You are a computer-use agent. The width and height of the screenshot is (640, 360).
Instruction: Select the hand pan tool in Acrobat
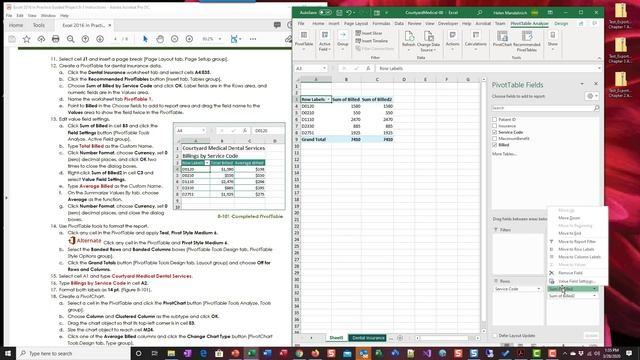coord(160,39)
